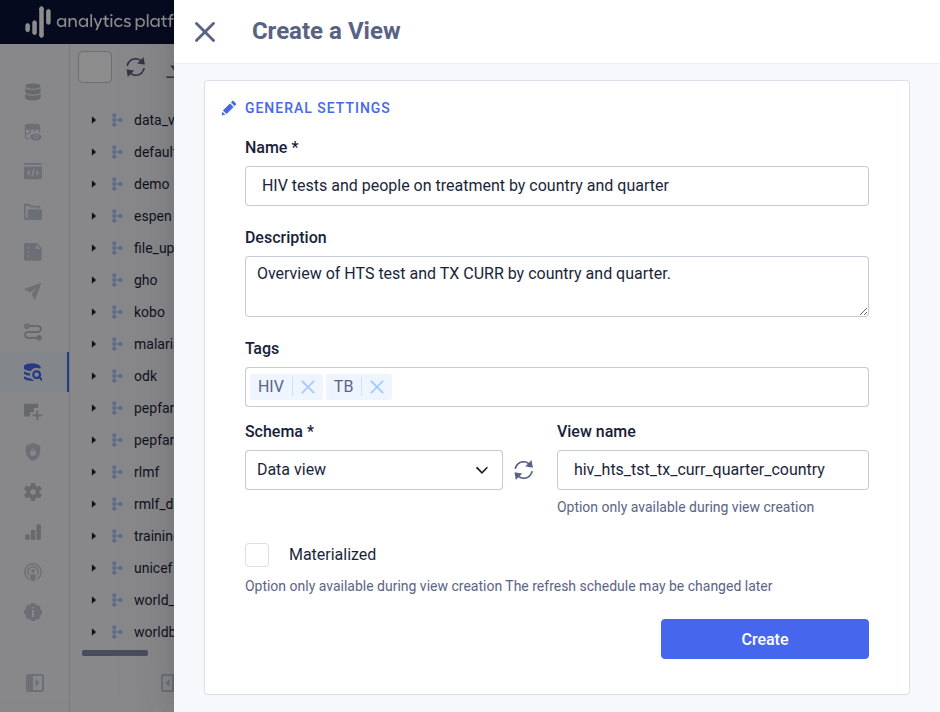Open the database icon in sidebar

point(33,92)
